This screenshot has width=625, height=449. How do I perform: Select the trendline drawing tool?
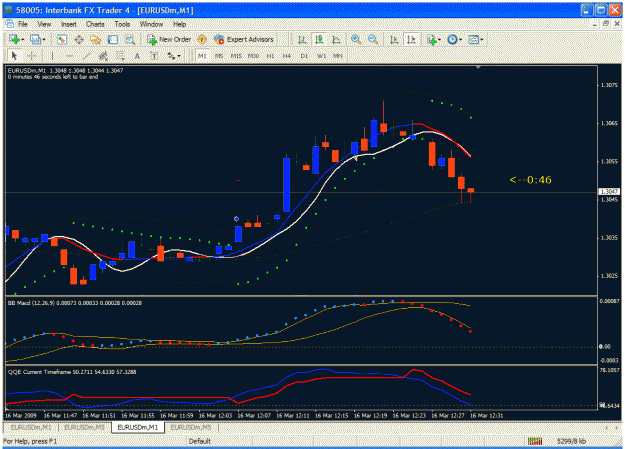click(x=86, y=56)
